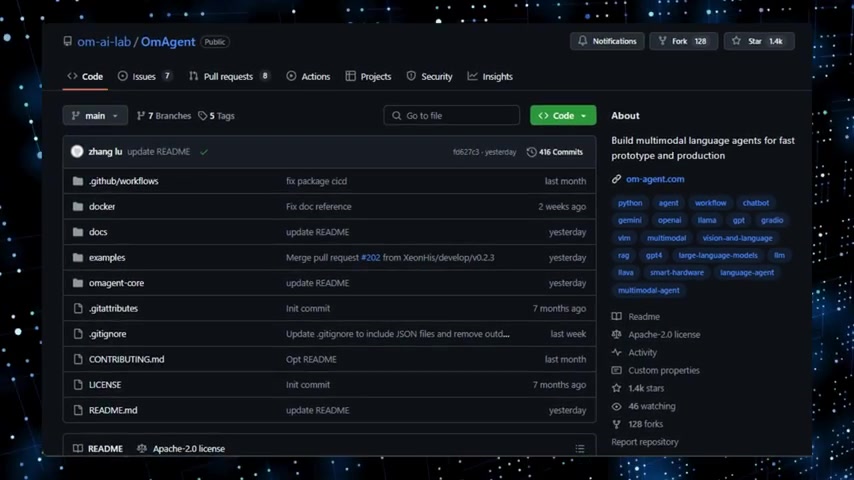This screenshot has height=480, width=854.
Task: Focus the Go to file search field
Action: click(x=452, y=116)
